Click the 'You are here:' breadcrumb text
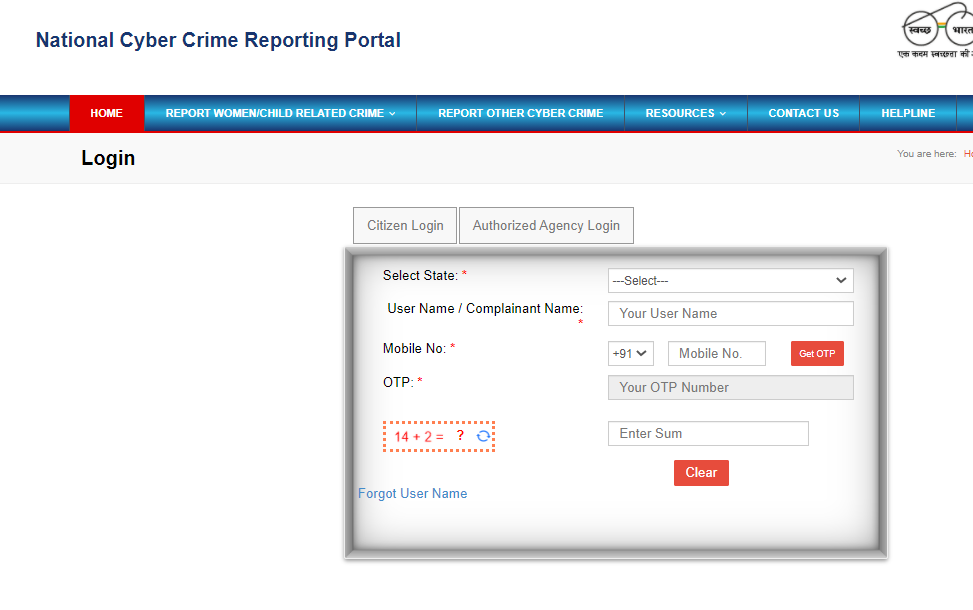 click(x=926, y=154)
